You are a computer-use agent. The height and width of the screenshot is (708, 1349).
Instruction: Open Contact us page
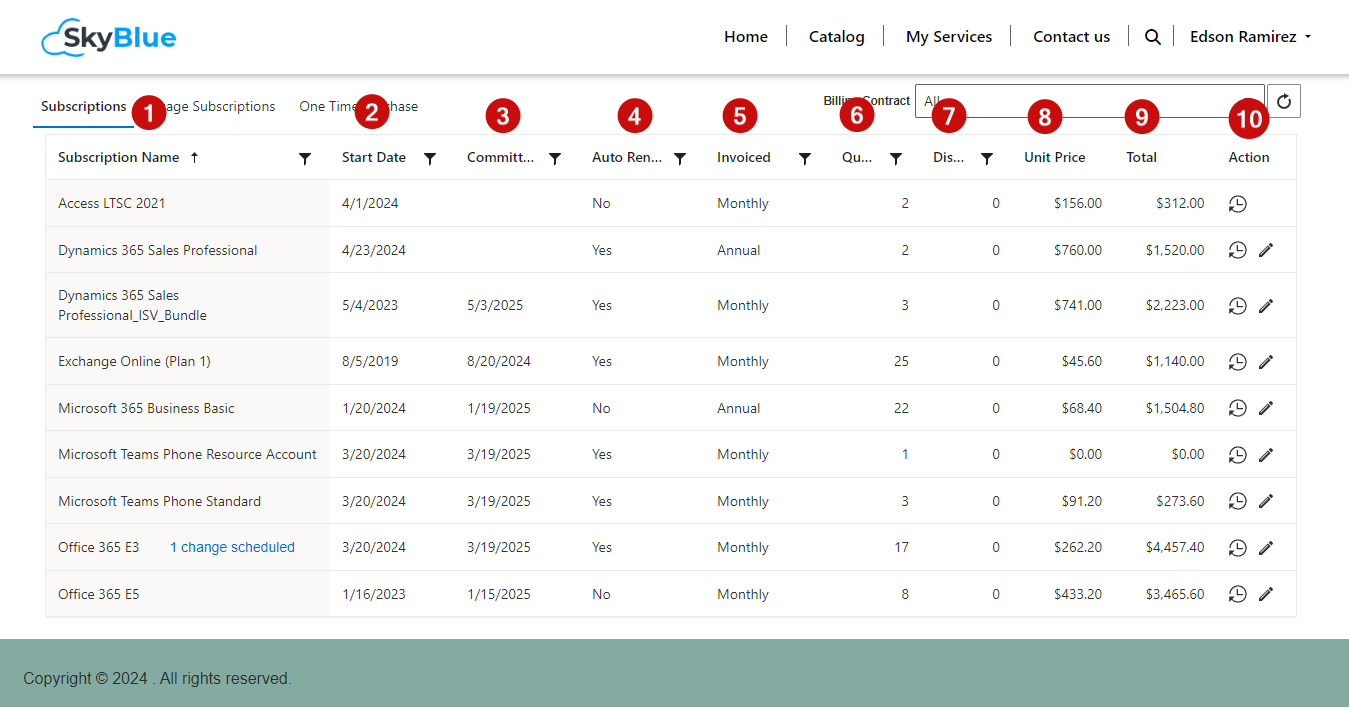point(1071,37)
